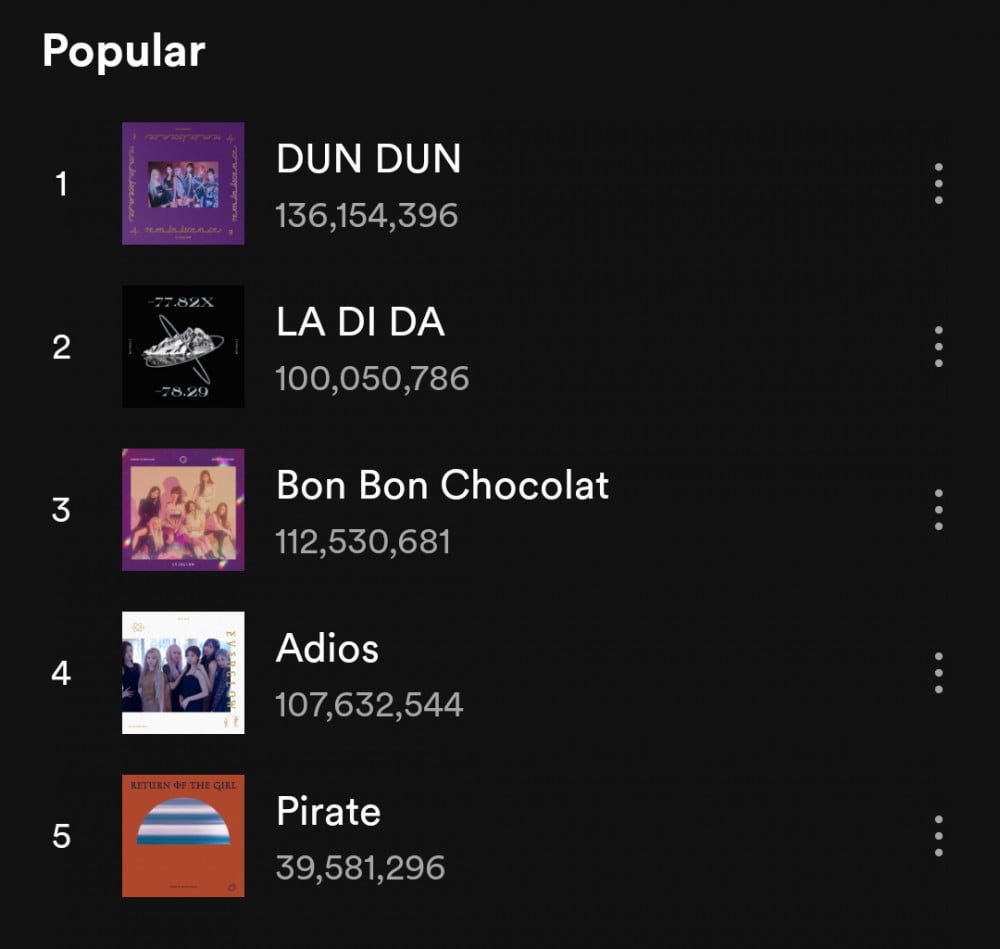Select track number 1 in list
Screen dimensions: 1000x949
click(61, 184)
